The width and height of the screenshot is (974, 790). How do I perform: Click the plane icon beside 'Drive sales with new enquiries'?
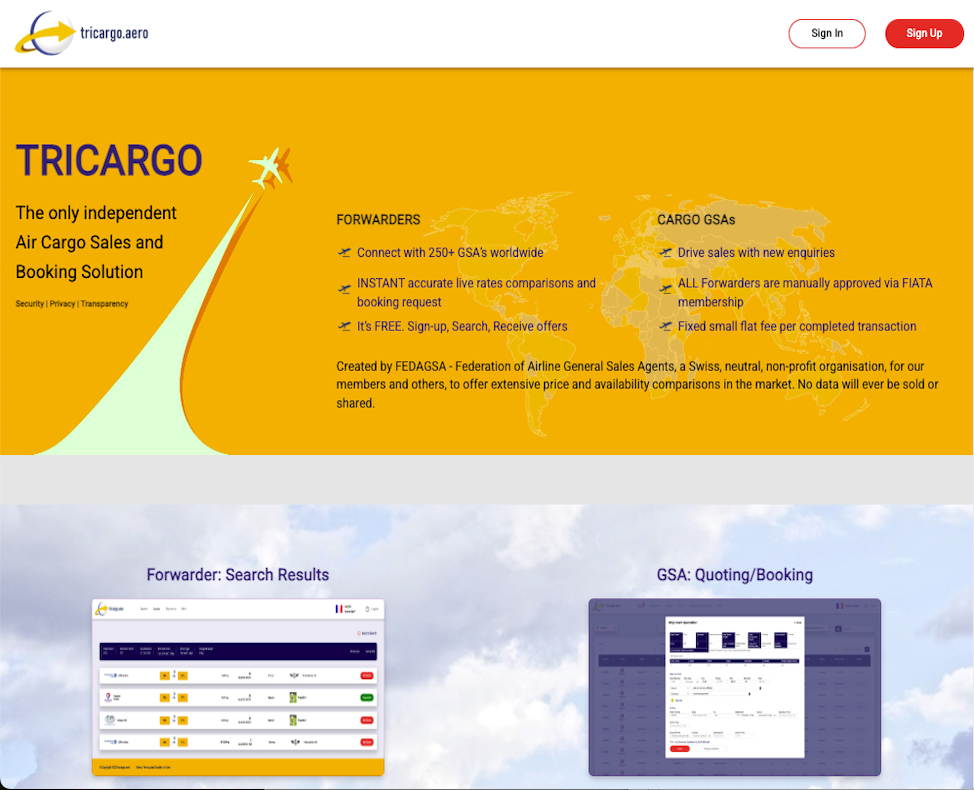point(665,252)
